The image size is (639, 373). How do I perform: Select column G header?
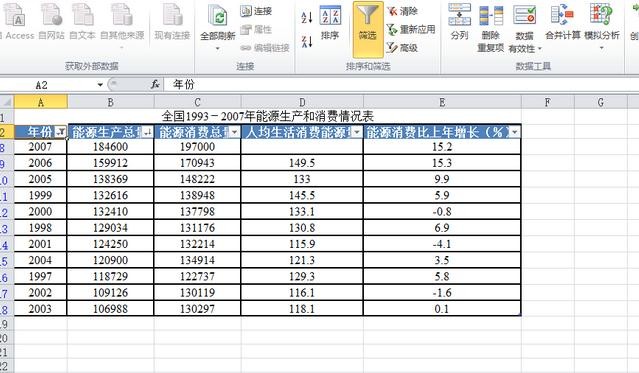(x=600, y=102)
